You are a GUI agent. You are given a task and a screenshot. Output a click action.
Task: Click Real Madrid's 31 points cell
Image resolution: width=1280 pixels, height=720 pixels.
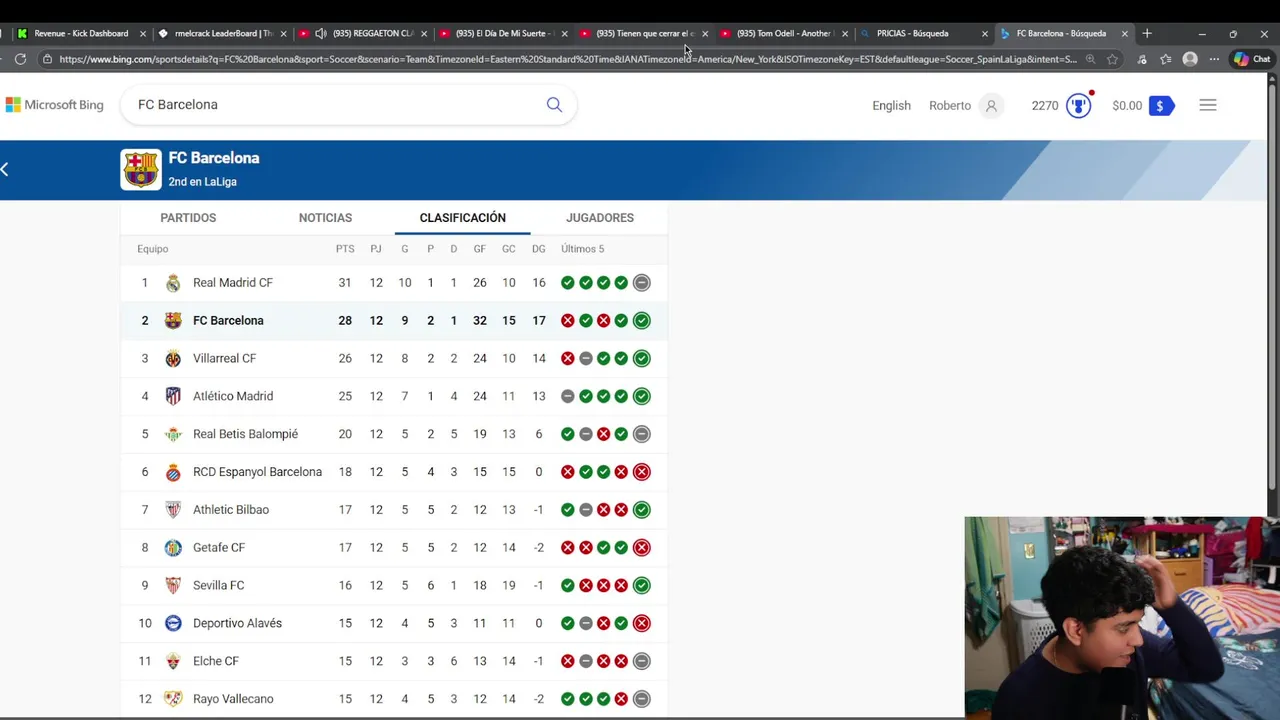(345, 283)
